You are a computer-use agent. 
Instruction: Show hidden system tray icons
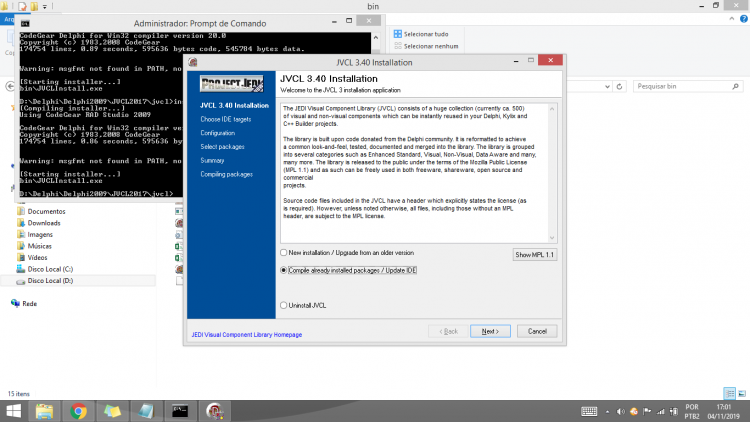pos(607,411)
